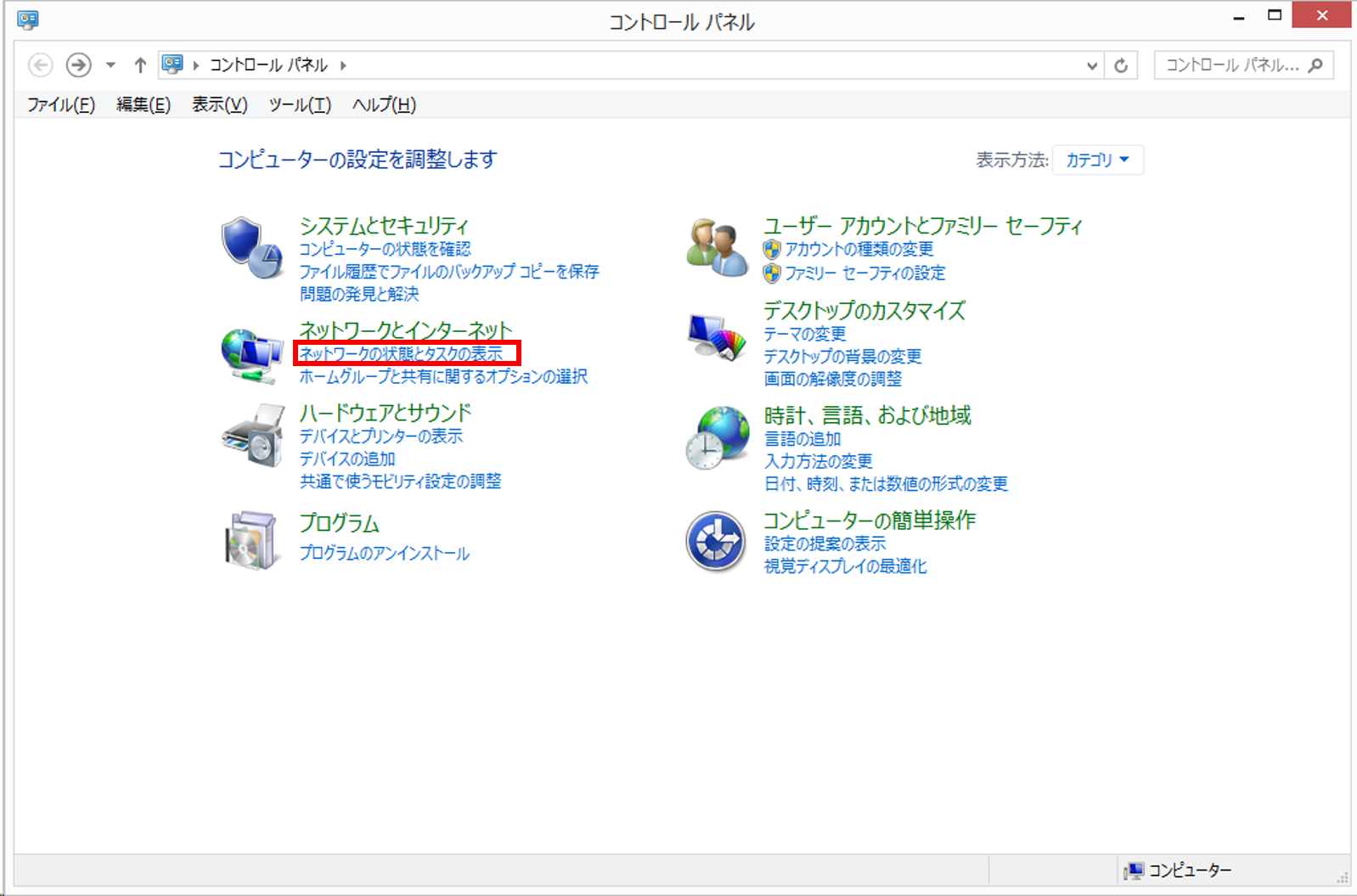Viewport: 1357px width, 896px height.
Task: Open ハードウェアとサウンド category heading
Action: [386, 413]
